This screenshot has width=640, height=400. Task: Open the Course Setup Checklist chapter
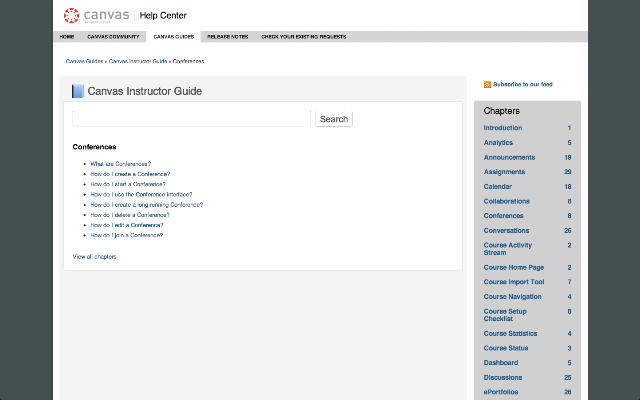click(x=505, y=315)
